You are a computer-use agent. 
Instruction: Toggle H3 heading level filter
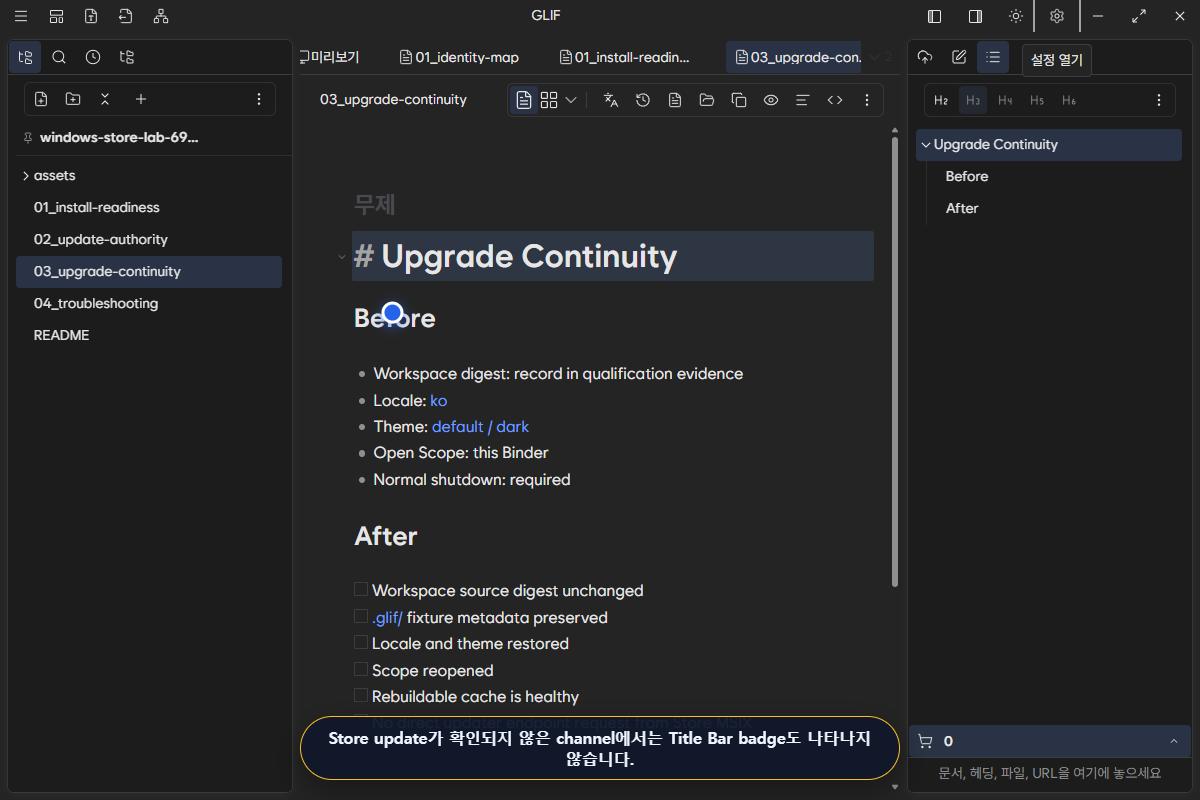[x=973, y=100]
